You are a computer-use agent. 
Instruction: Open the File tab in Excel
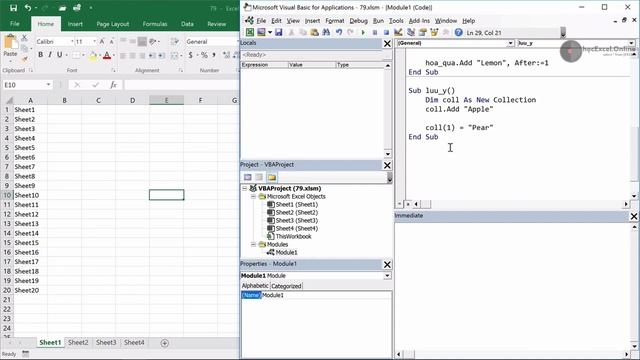pyautogui.click(x=15, y=24)
